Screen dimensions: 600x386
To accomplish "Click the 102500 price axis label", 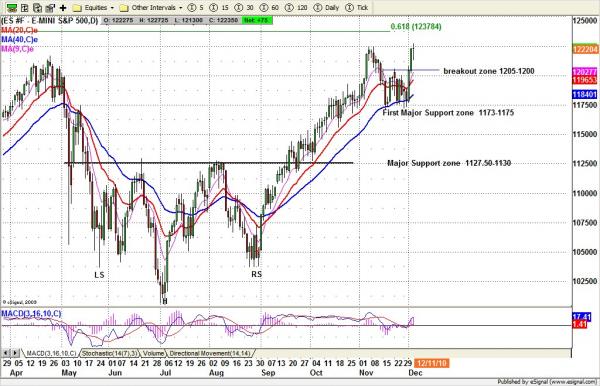I will click(x=585, y=281).
